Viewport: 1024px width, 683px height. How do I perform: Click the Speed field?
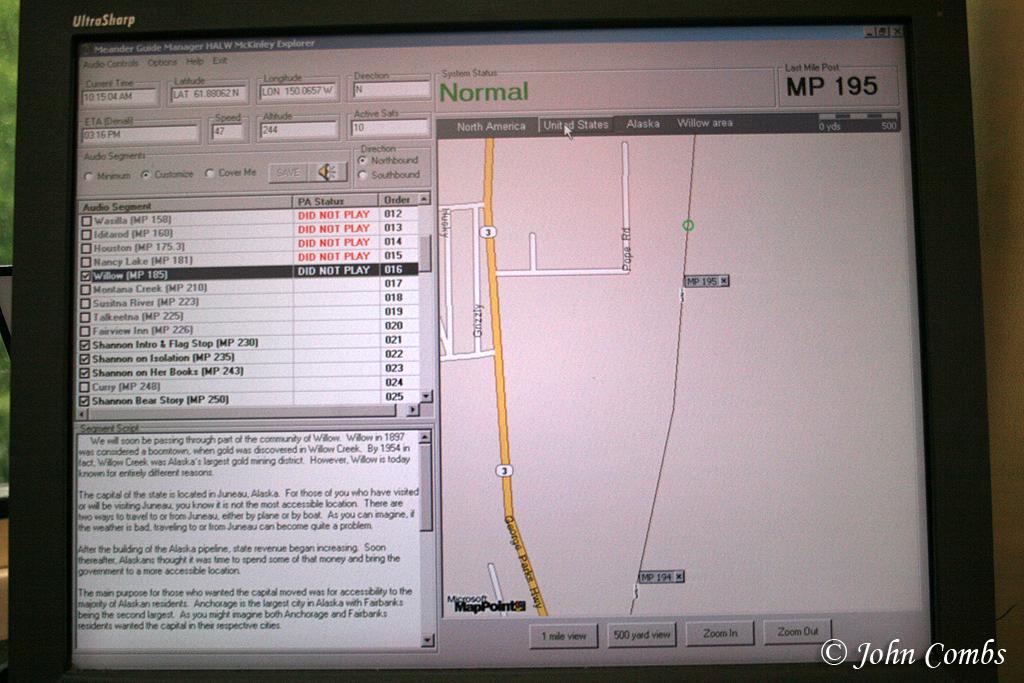(228, 131)
